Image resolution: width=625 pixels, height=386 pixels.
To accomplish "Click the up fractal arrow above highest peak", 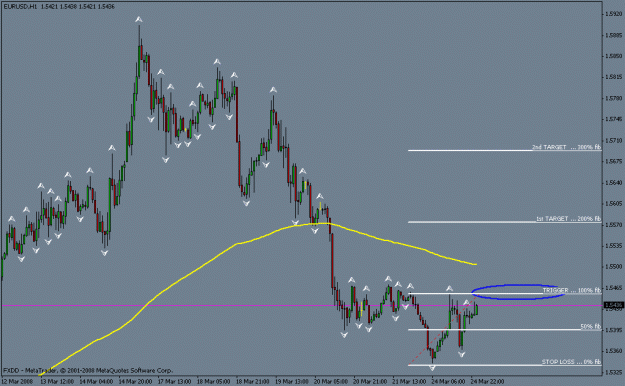I will [139, 19].
